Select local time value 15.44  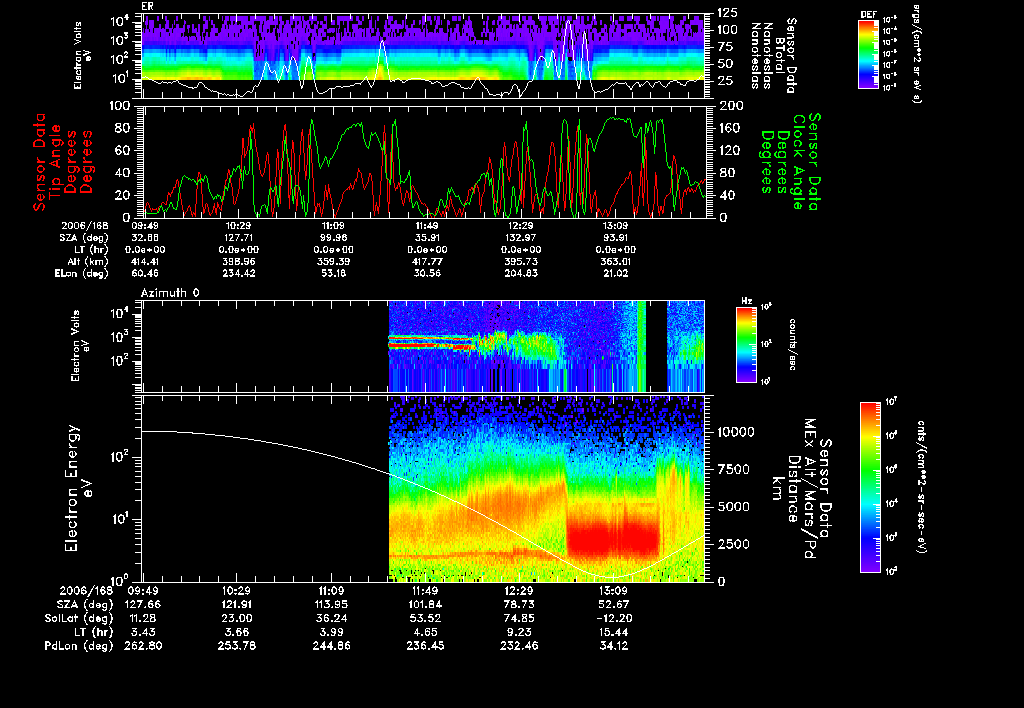click(x=613, y=632)
